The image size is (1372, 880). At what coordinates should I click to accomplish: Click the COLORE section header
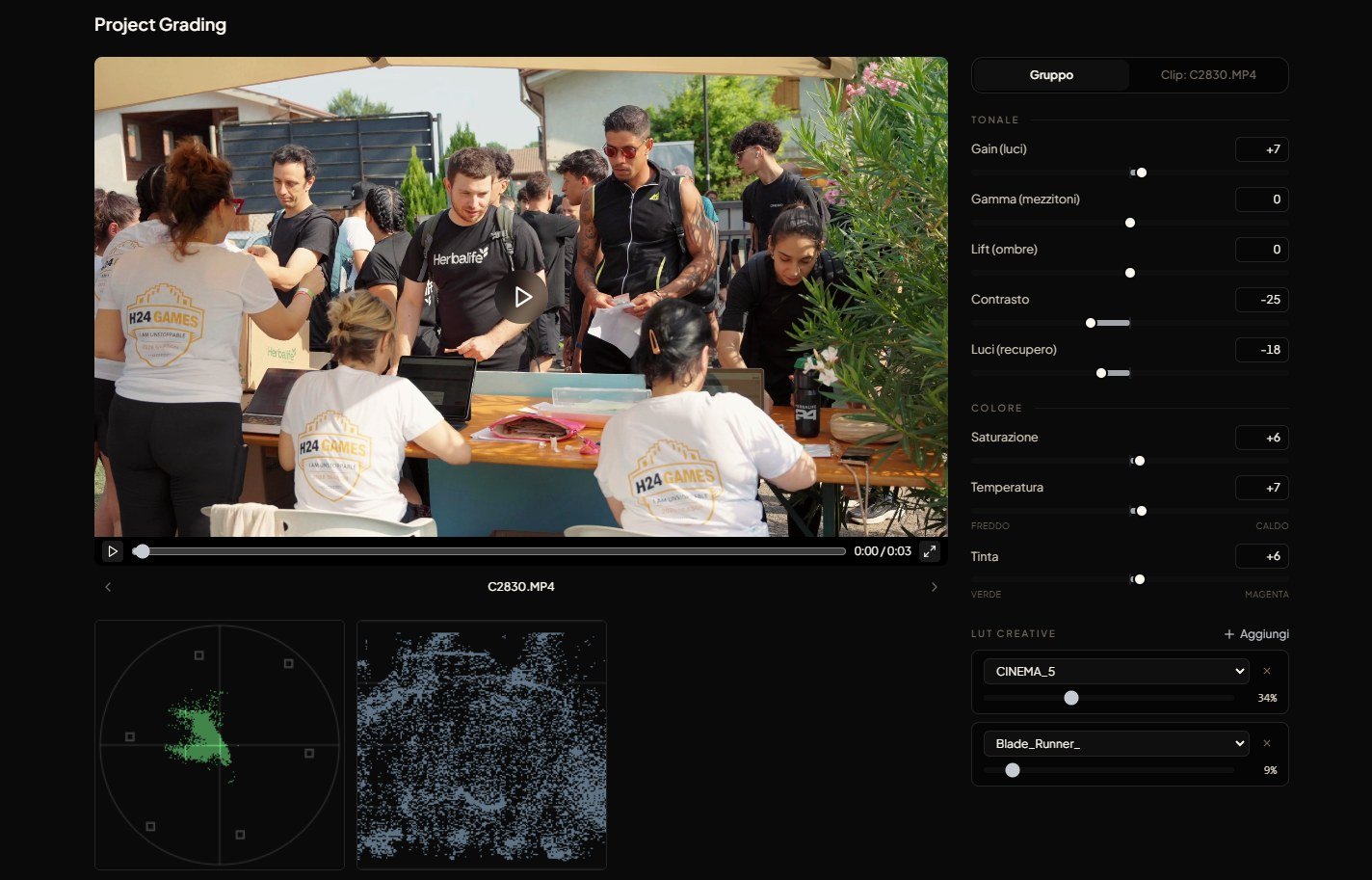pyautogui.click(x=997, y=409)
